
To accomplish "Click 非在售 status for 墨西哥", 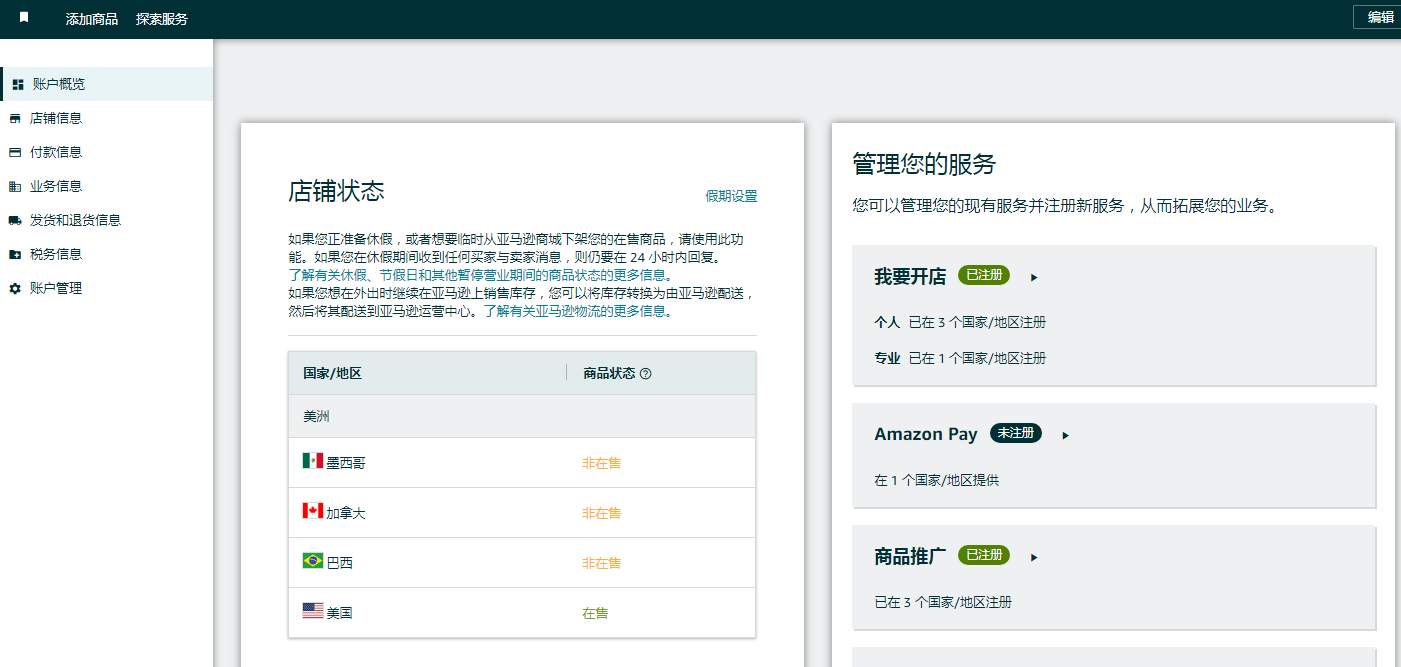I will (x=602, y=463).
